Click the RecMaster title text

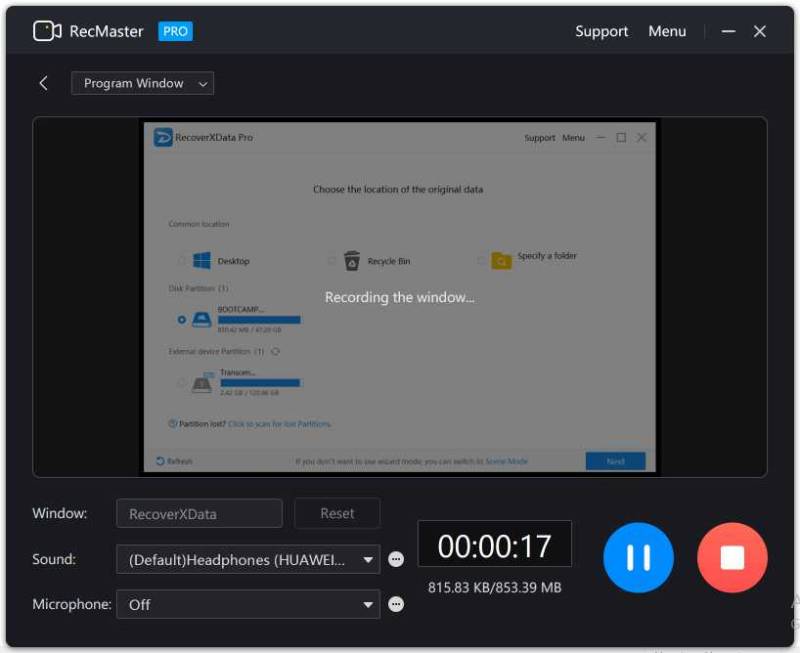point(106,32)
